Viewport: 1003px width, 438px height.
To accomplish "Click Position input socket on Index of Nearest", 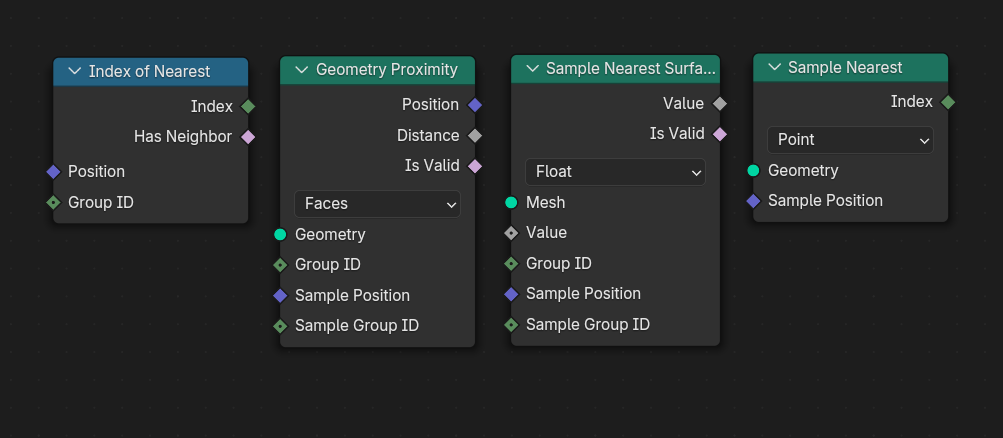I will (54, 171).
